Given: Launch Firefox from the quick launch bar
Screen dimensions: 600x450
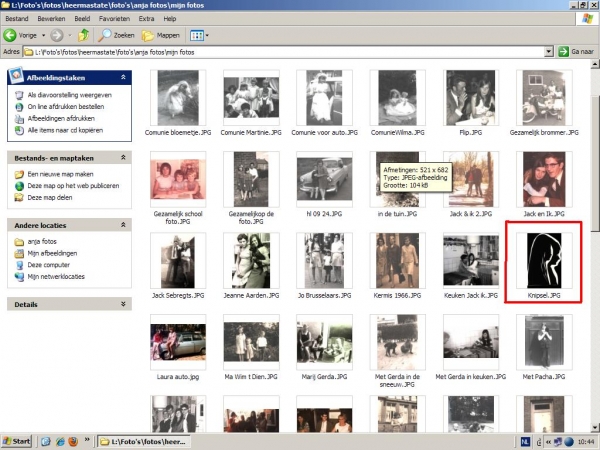Looking at the screenshot, I should (x=73, y=441).
